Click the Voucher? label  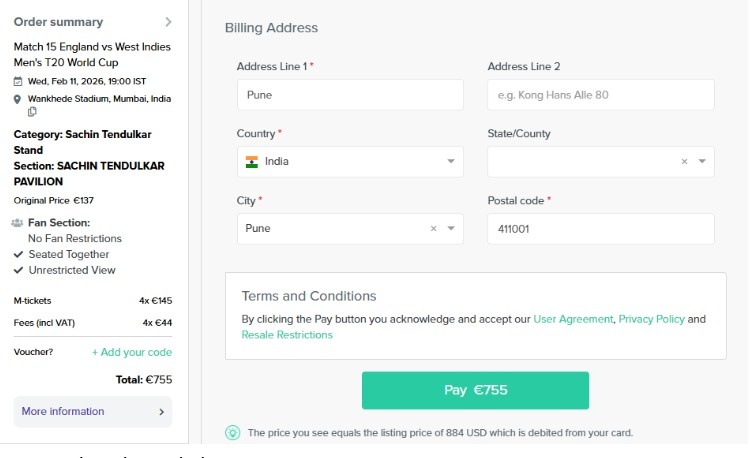point(34,352)
